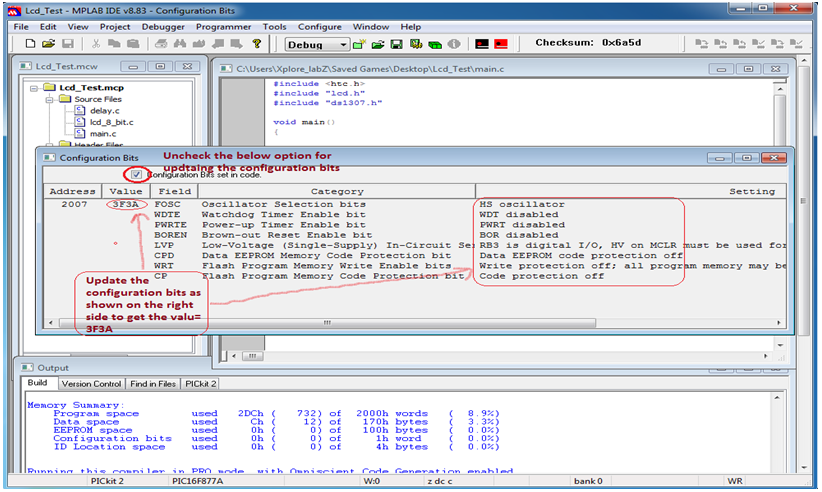Switch to the Find in Files tab
The height and width of the screenshot is (492, 822).
153,384
